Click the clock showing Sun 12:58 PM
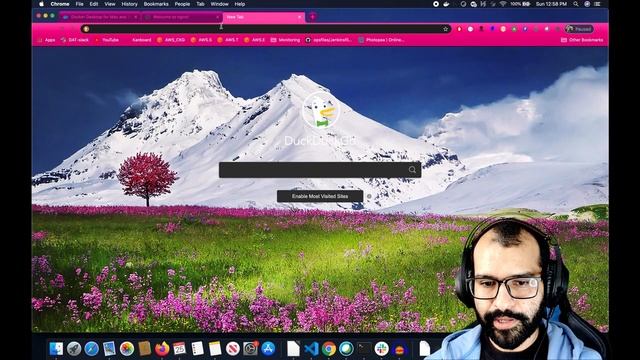640x360 pixels. pos(551,4)
